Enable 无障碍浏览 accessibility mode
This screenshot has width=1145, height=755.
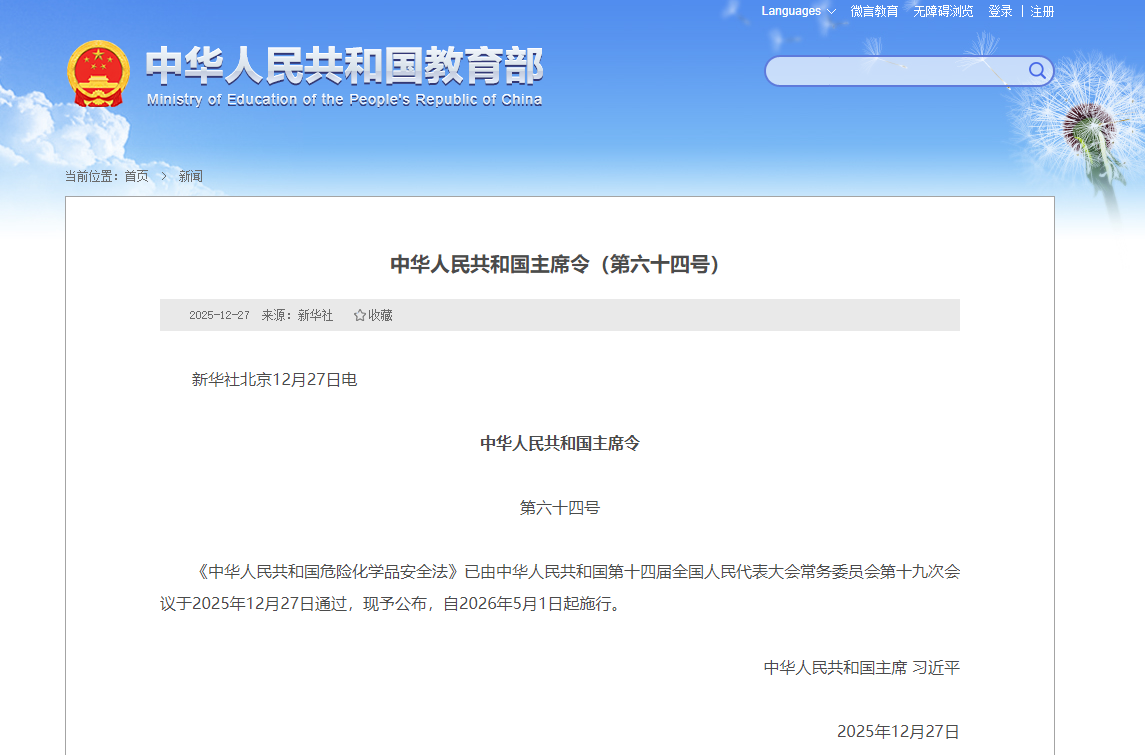pyautogui.click(x=943, y=11)
